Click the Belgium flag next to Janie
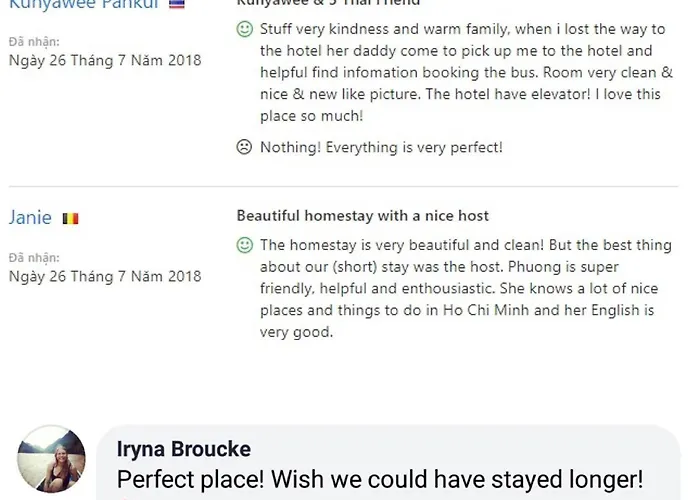 click(x=70, y=218)
